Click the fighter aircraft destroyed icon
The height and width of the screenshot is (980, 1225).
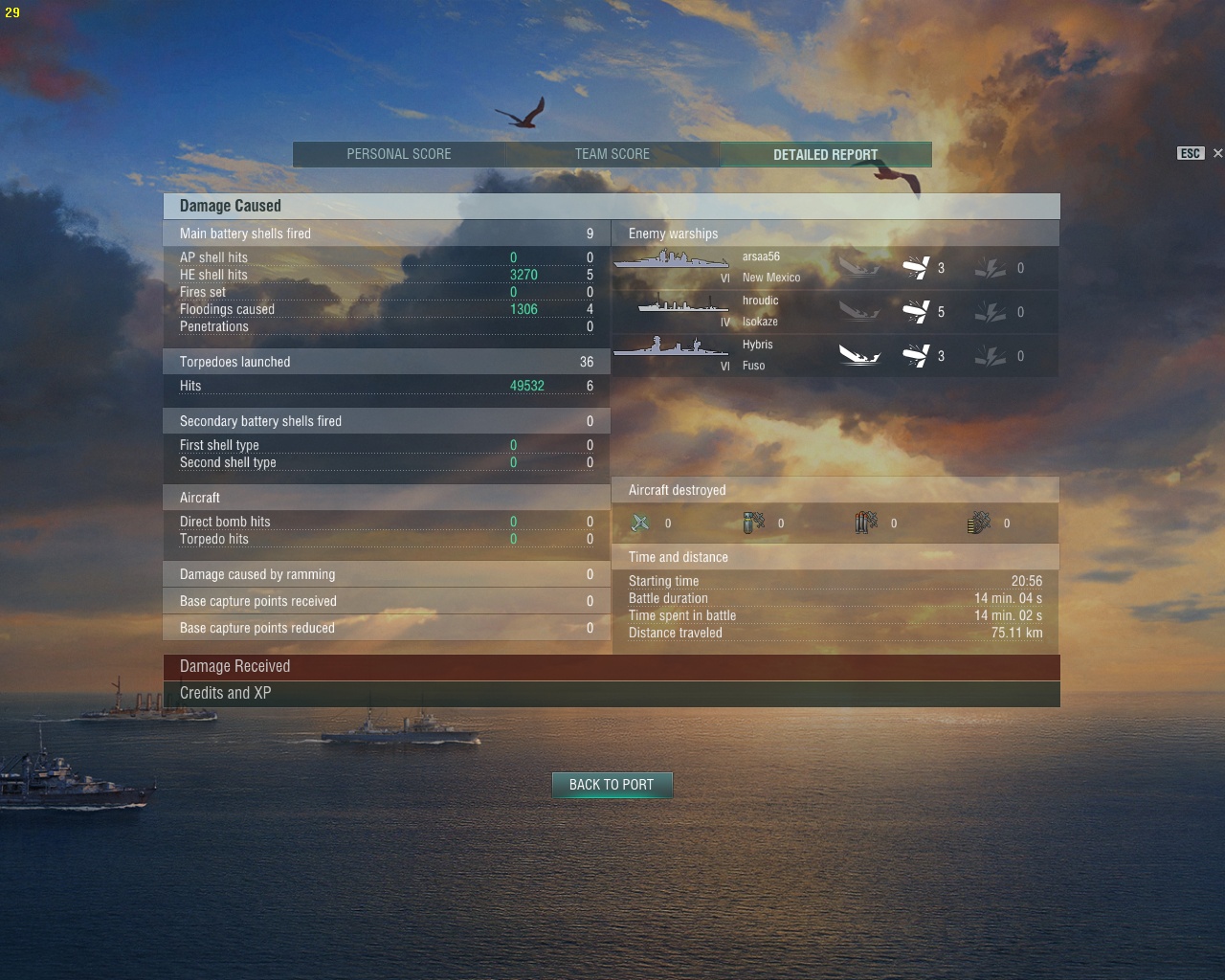(640, 523)
